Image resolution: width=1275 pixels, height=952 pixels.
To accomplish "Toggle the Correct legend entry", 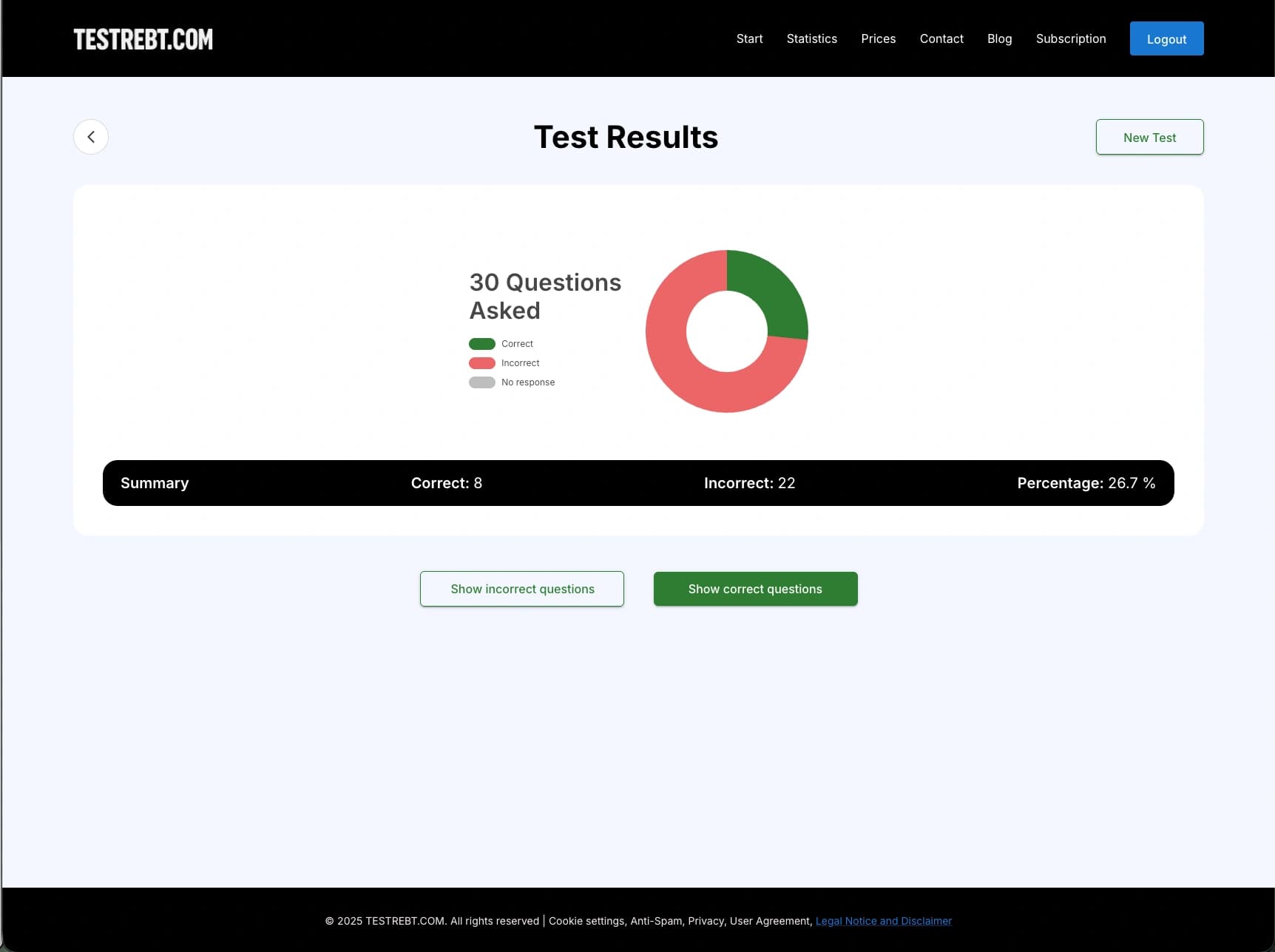I will click(501, 344).
